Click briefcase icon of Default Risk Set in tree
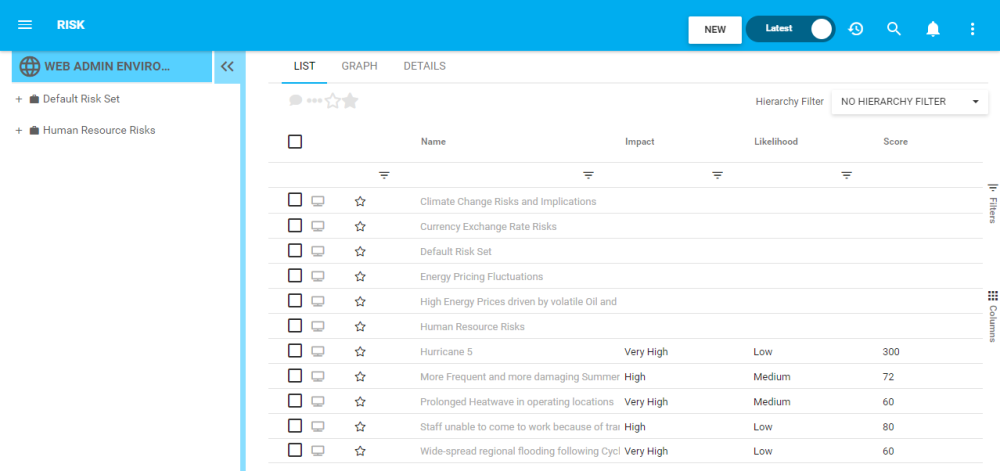The width and height of the screenshot is (1000, 471). [34, 99]
